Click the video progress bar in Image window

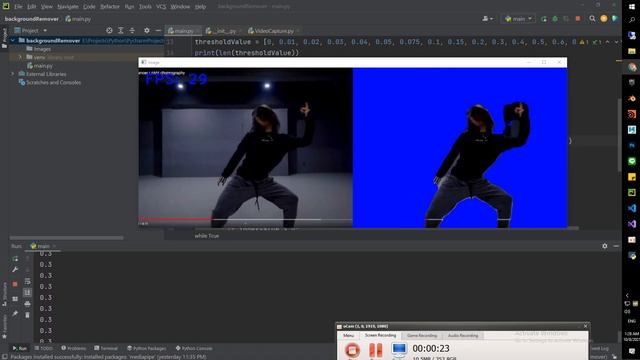coord(245,219)
